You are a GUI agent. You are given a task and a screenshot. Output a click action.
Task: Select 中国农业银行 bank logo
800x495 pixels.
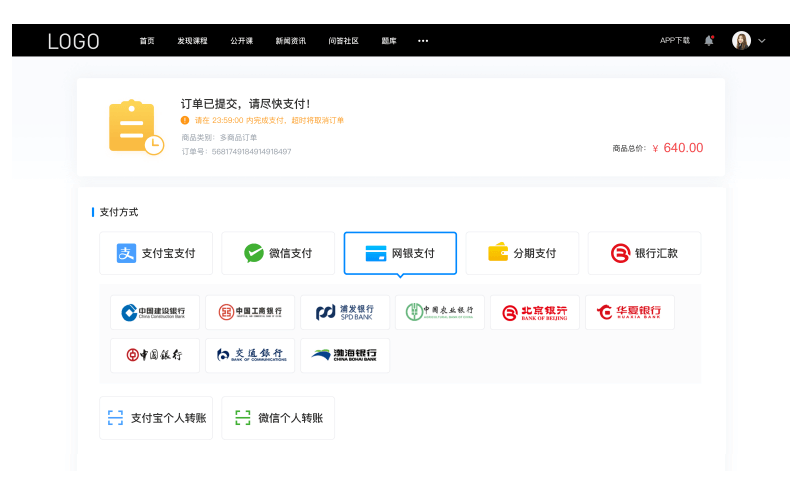coord(440,312)
